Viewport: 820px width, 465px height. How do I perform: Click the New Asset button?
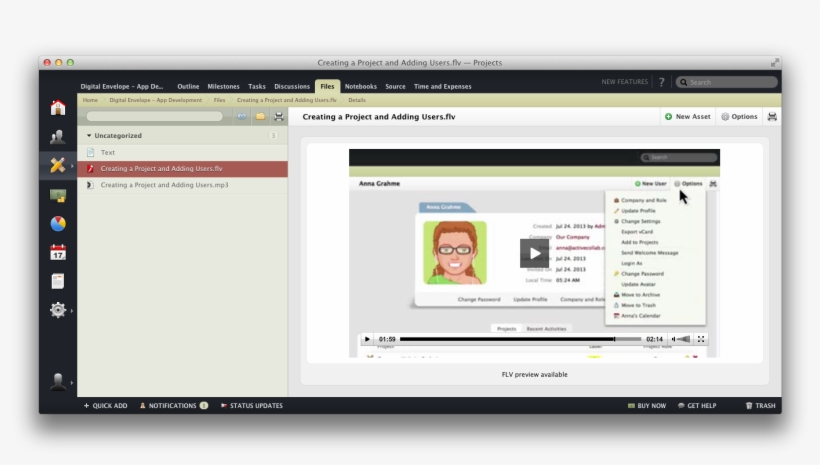(x=687, y=117)
